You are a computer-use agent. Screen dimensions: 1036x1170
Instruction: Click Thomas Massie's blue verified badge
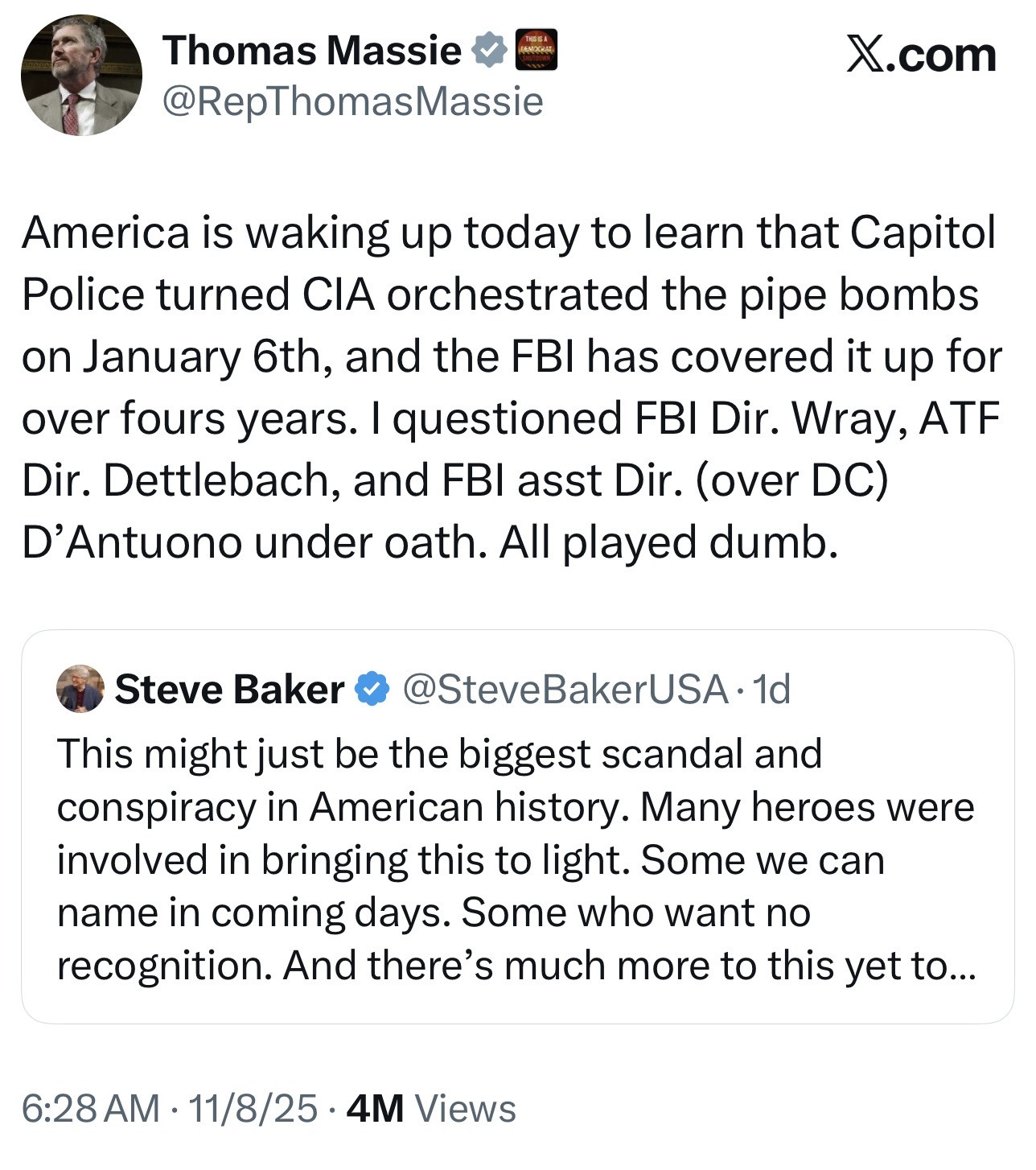coord(487,51)
